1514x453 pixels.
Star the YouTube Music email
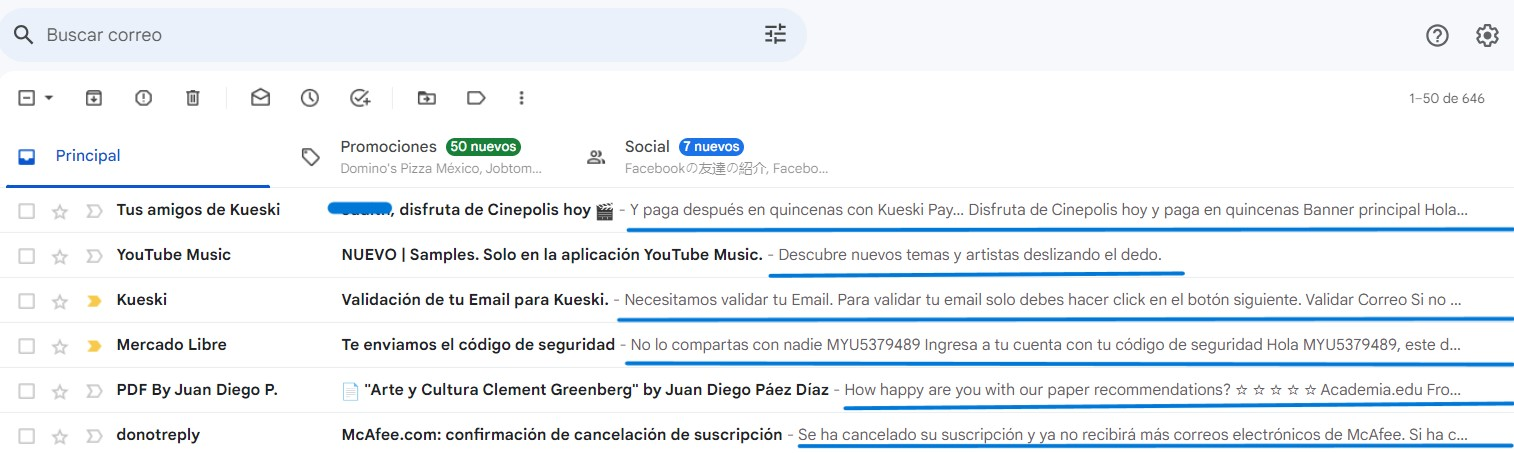(x=60, y=256)
